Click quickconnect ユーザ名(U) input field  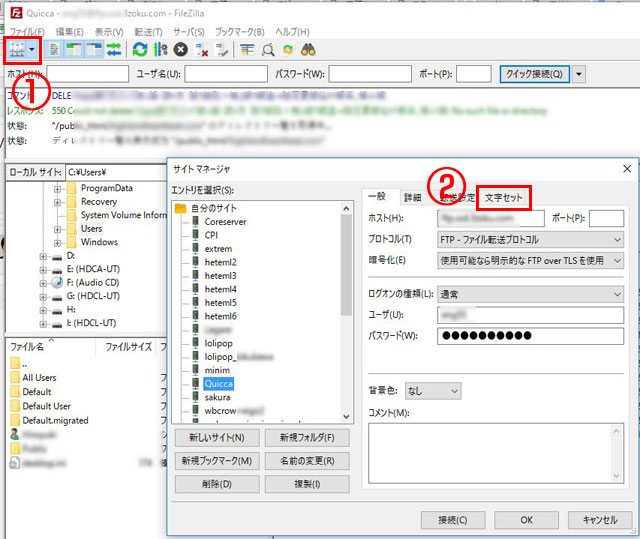coord(226,74)
